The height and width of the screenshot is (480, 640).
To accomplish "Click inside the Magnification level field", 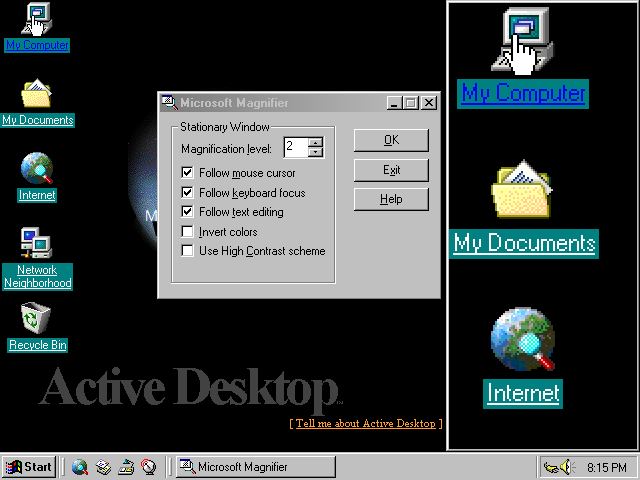I will pyautogui.click(x=296, y=147).
